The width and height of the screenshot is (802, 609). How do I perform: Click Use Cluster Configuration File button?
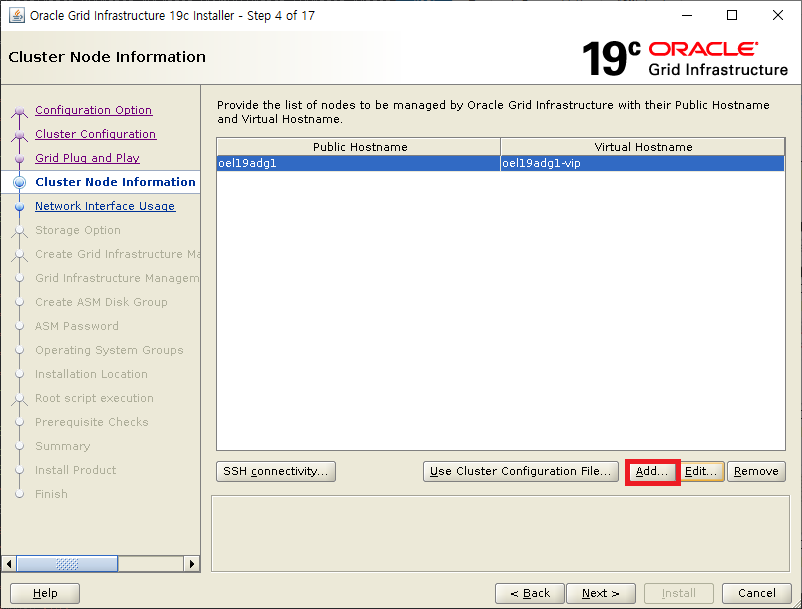[x=521, y=471]
